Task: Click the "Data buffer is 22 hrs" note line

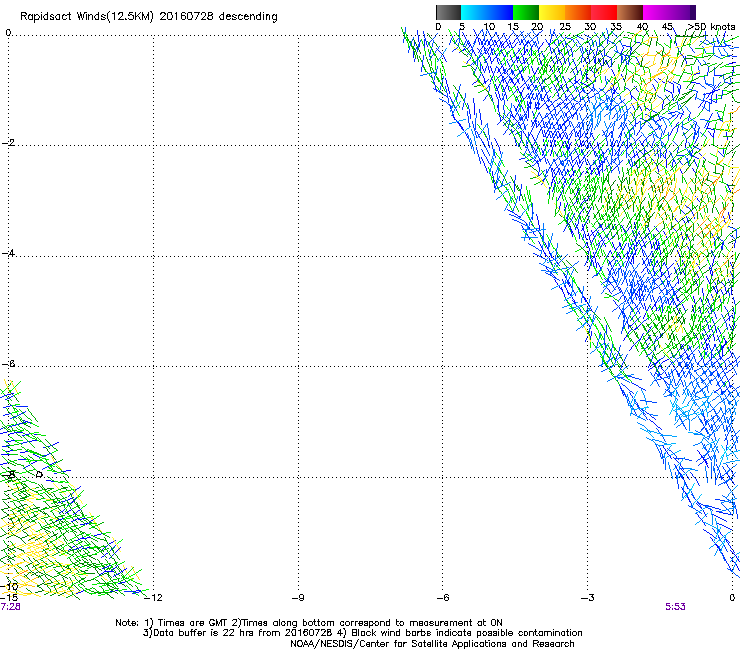Action: coord(362,633)
